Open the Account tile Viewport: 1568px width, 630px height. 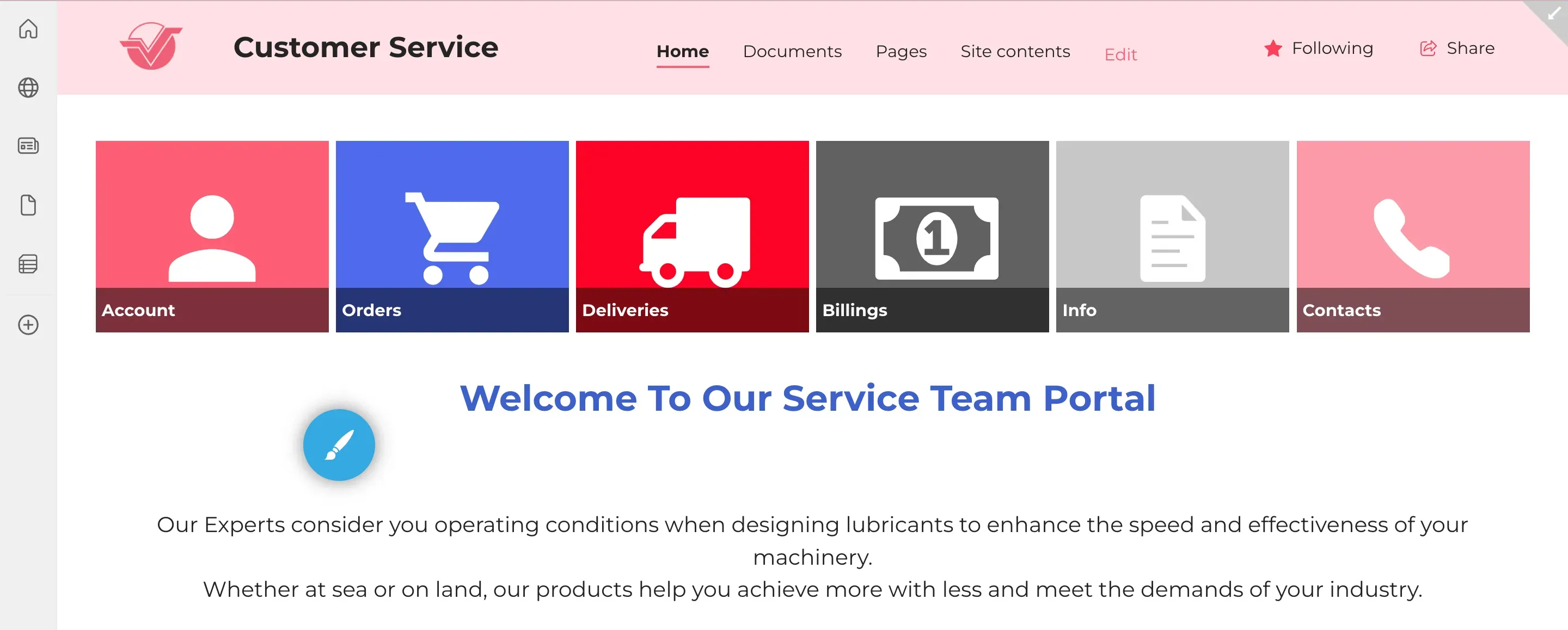212,237
